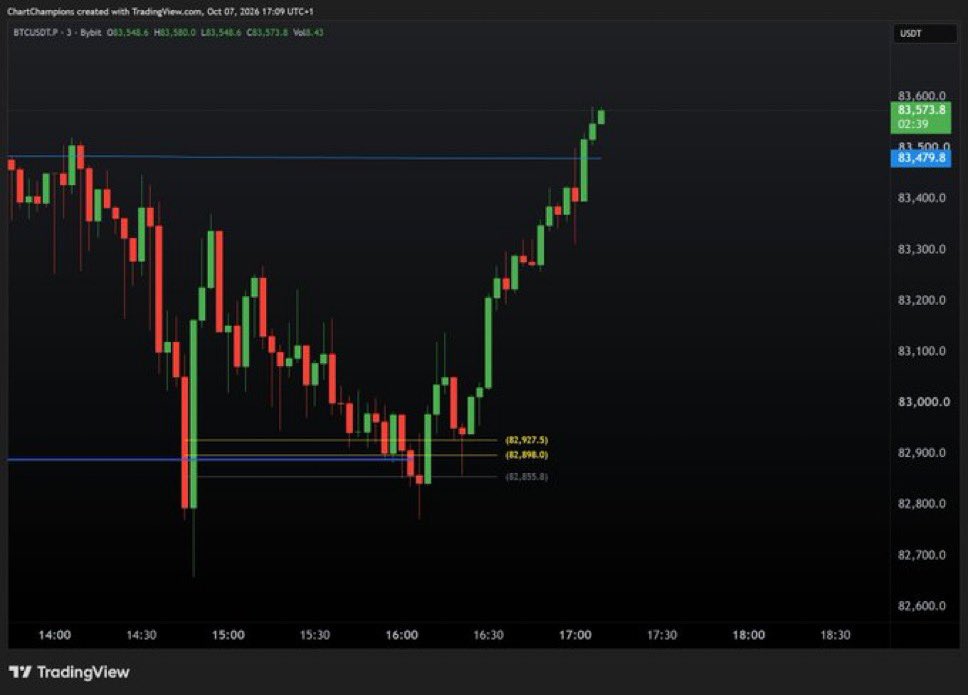Click the 18:30 time axis label

click(835, 635)
